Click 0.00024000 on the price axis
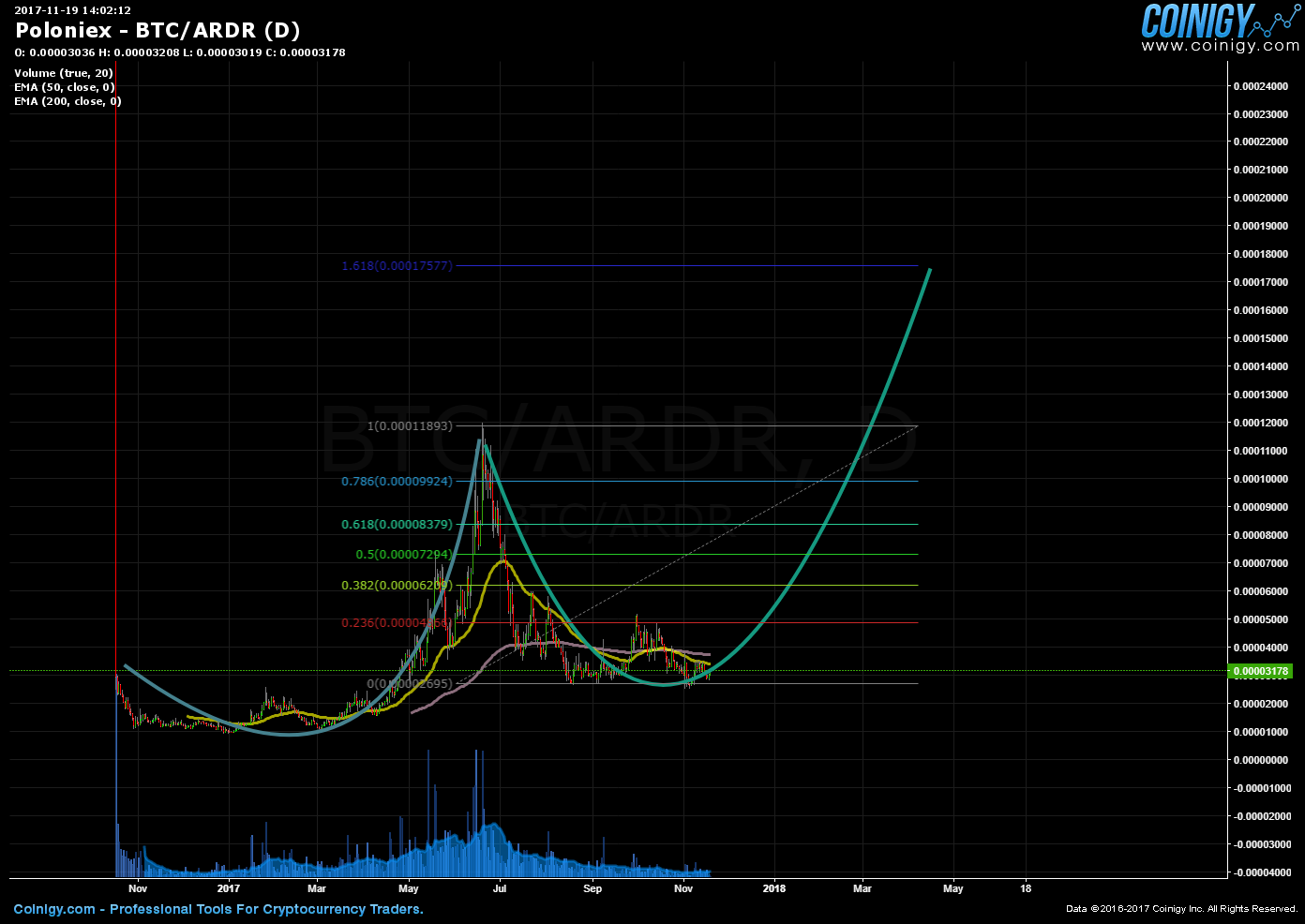The image size is (1305, 924). (1260, 86)
